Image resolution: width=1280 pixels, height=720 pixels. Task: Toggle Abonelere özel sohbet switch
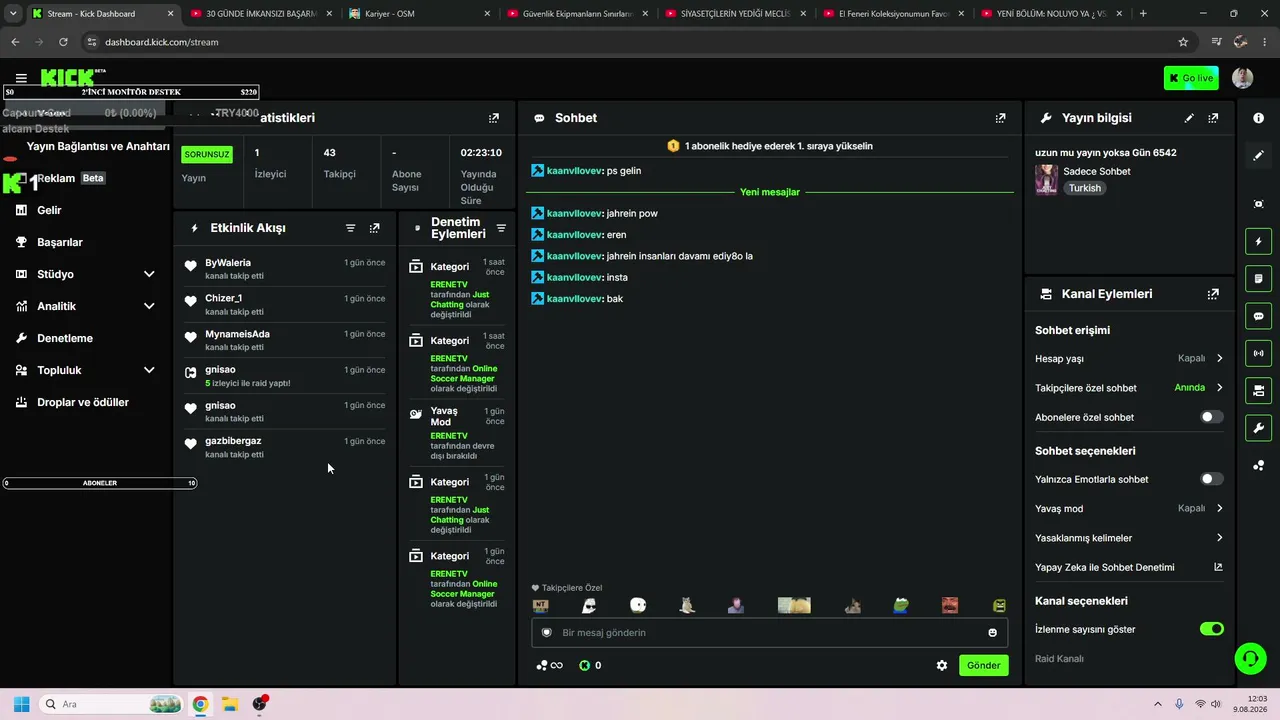click(x=1211, y=417)
